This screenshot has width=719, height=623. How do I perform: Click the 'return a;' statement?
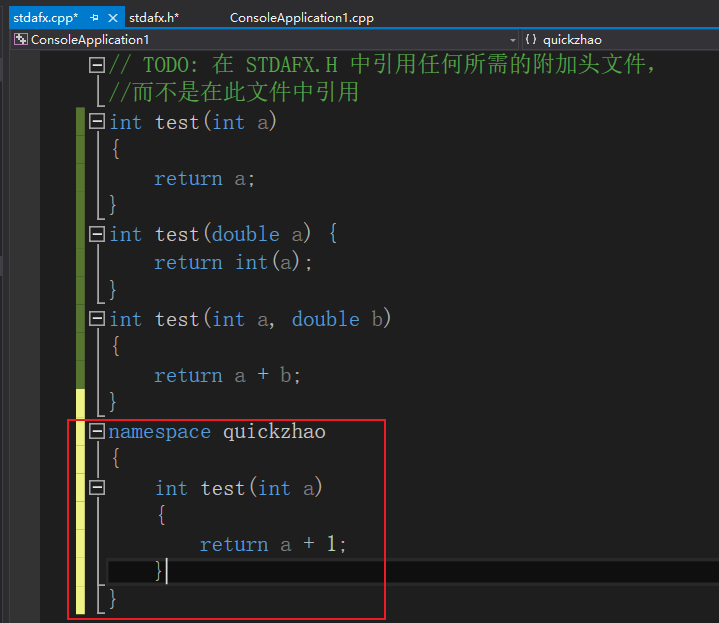(x=204, y=179)
